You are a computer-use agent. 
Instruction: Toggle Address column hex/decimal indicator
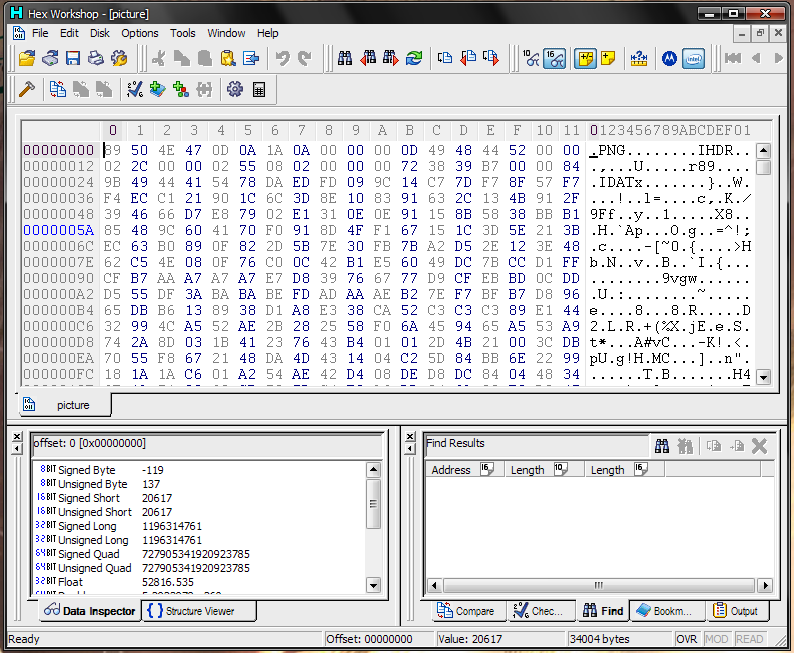pyautogui.click(x=487, y=469)
